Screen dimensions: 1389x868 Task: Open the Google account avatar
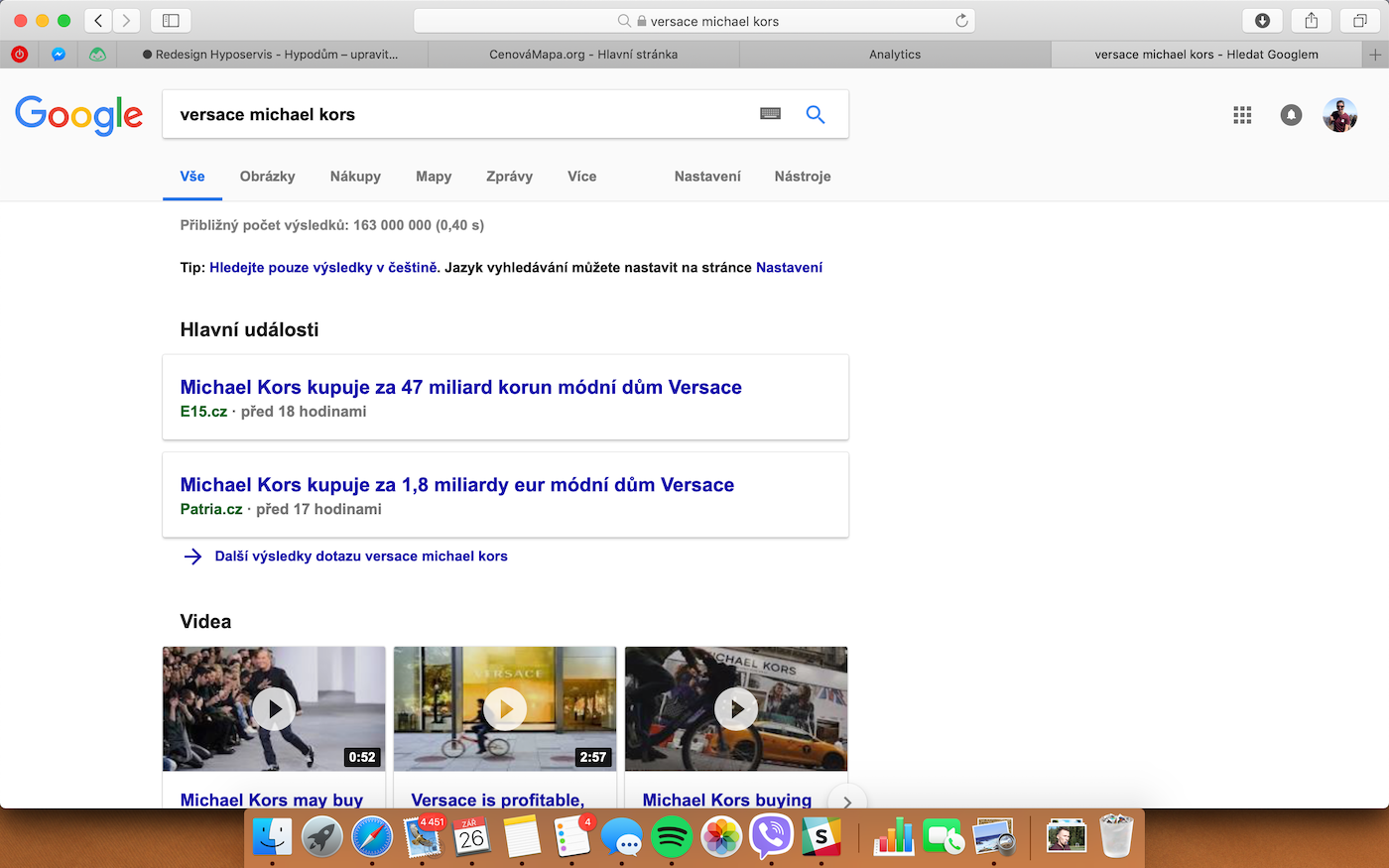tap(1339, 115)
